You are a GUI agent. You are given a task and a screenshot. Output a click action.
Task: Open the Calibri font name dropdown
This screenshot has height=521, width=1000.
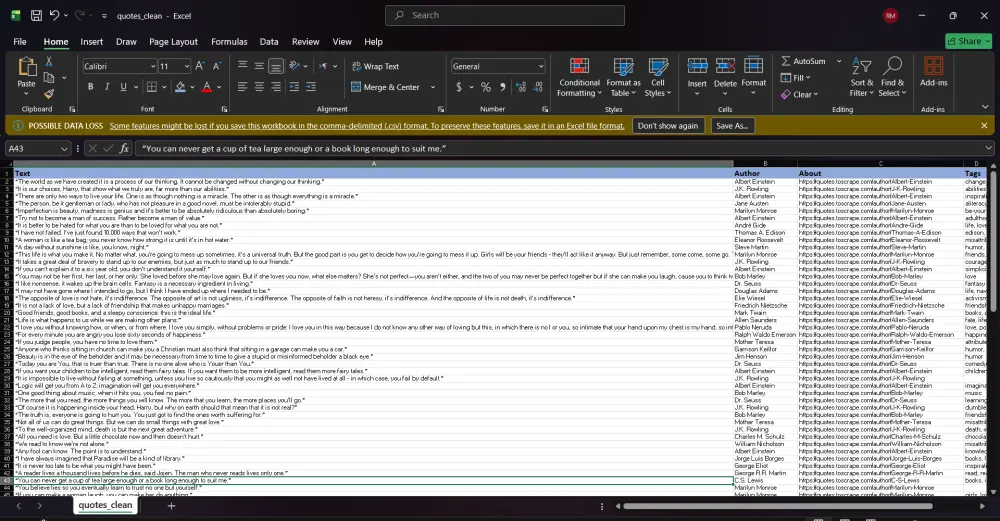click(152, 66)
